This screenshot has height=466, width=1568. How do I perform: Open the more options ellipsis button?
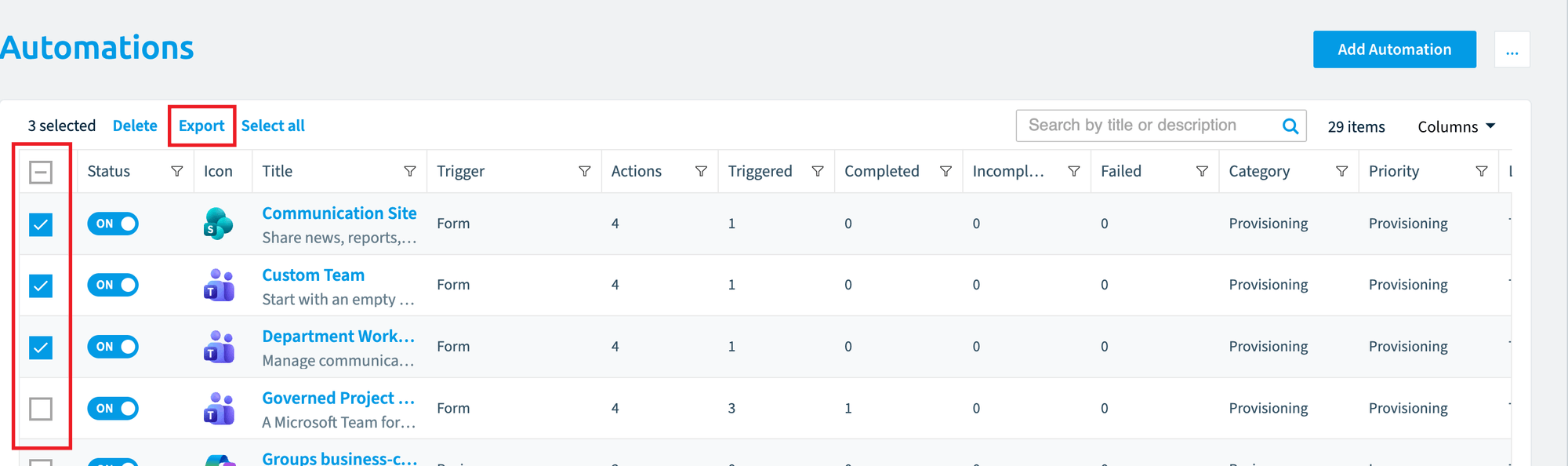pos(1512,49)
